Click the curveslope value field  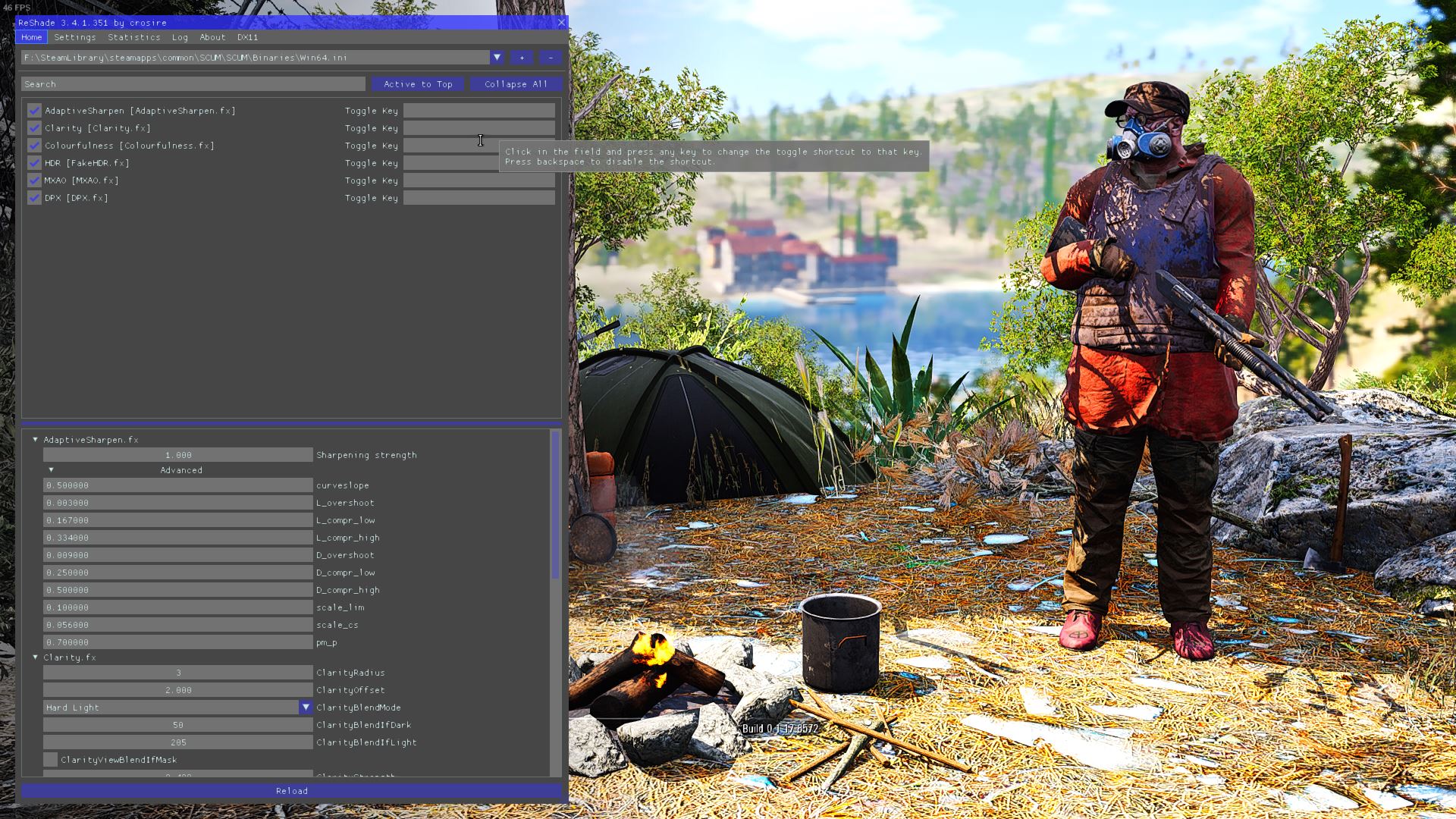(177, 485)
